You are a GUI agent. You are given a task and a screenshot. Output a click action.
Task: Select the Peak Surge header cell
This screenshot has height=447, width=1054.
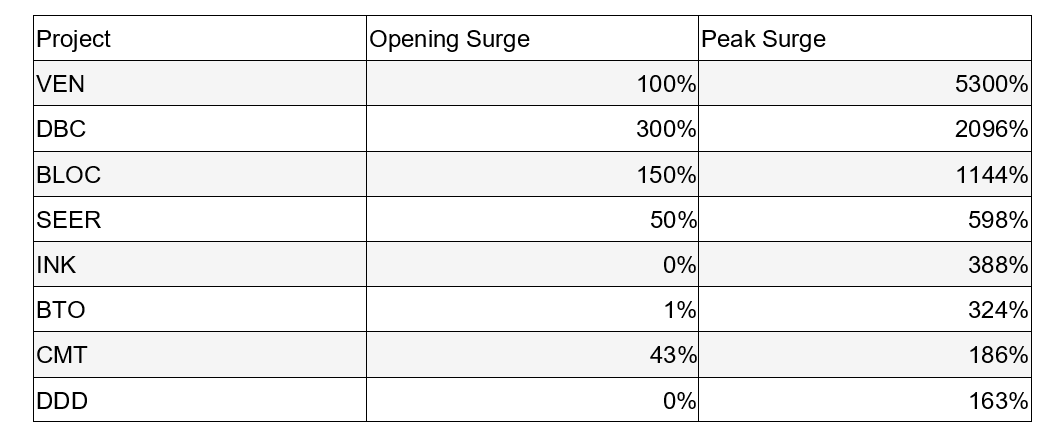point(864,39)
